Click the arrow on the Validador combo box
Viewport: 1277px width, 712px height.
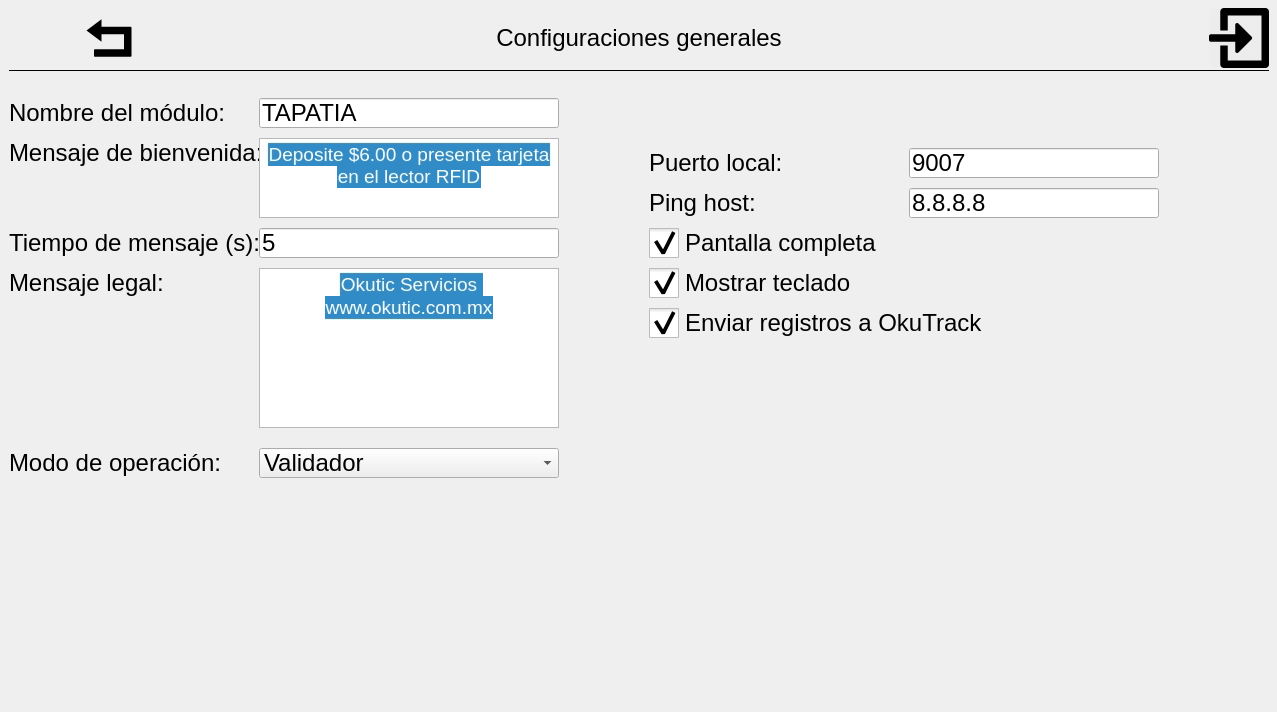pyautogui.click(x=547, y=463)
